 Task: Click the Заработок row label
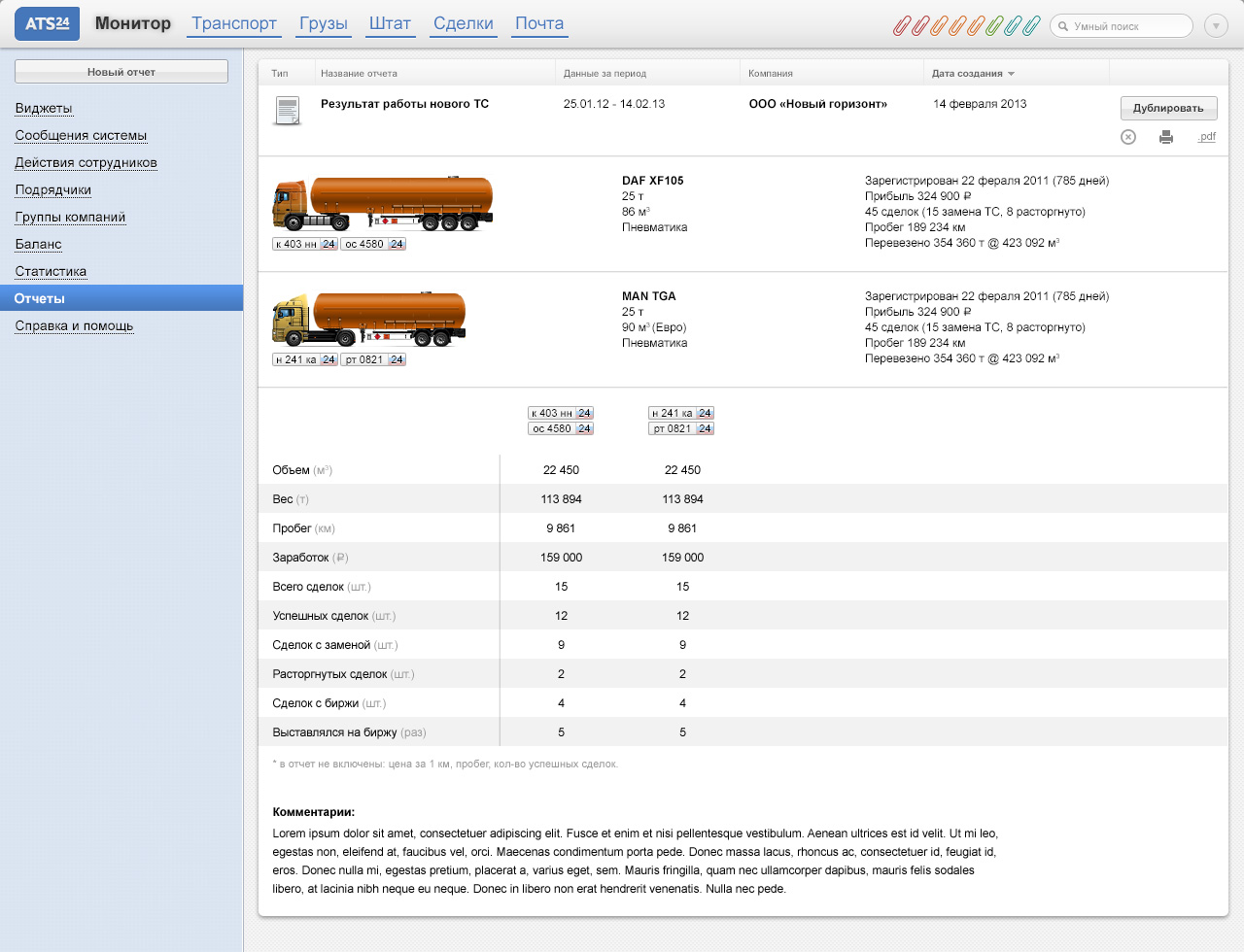point(310,558)
